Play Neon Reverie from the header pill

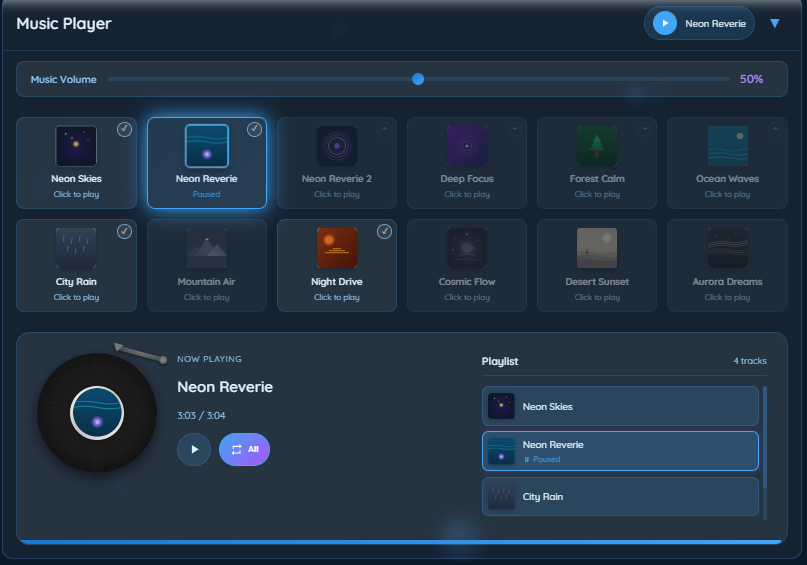[x=665, y=23]
